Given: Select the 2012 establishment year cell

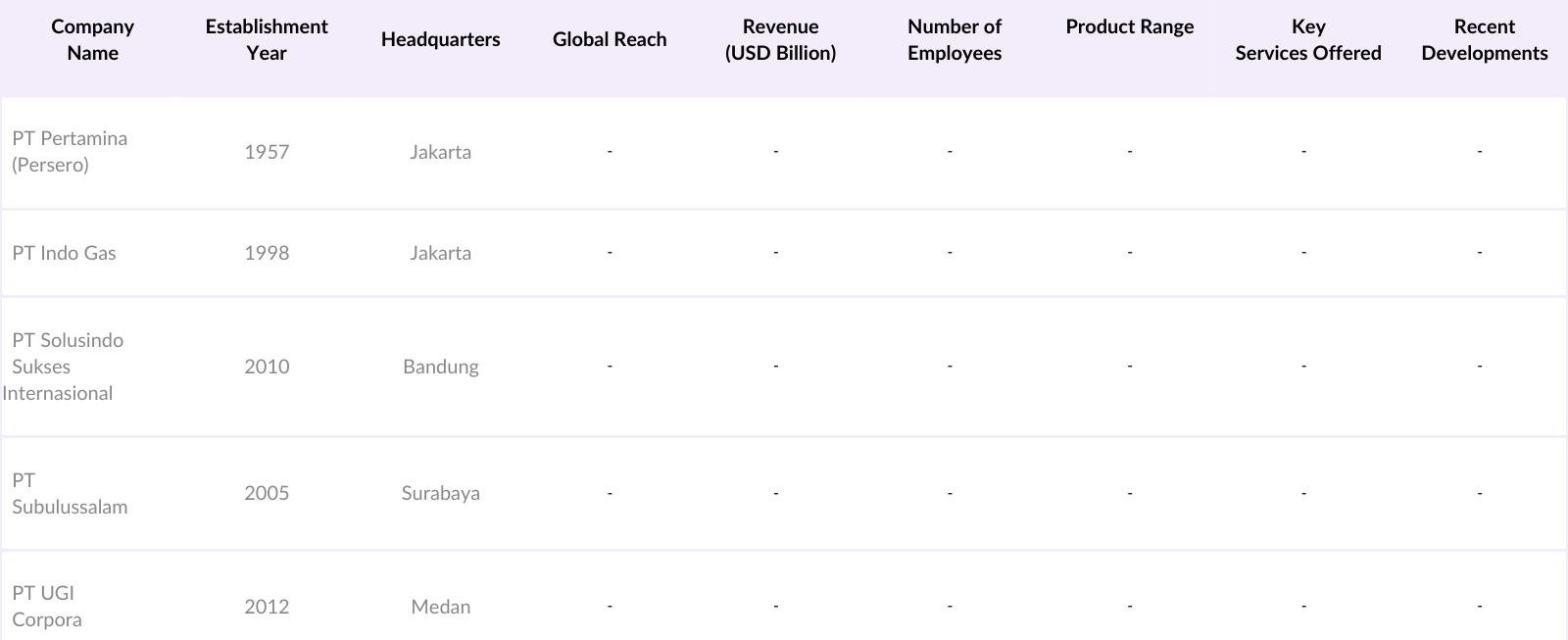Looking at the screenshot, I should [x=267, y=607].
